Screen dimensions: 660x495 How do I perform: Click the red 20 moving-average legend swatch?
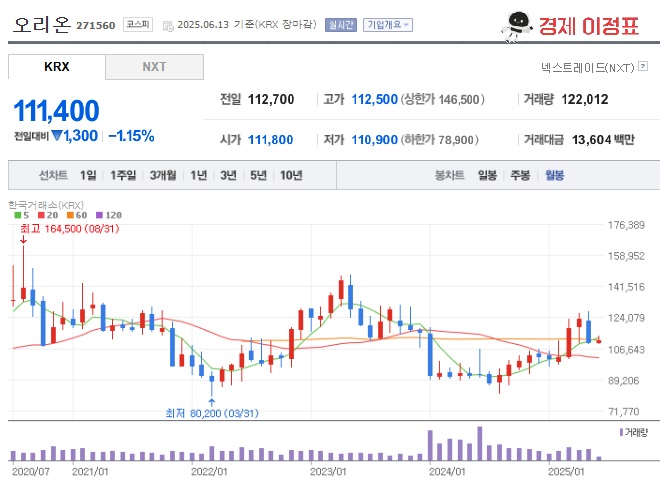(x=41, y=215)
